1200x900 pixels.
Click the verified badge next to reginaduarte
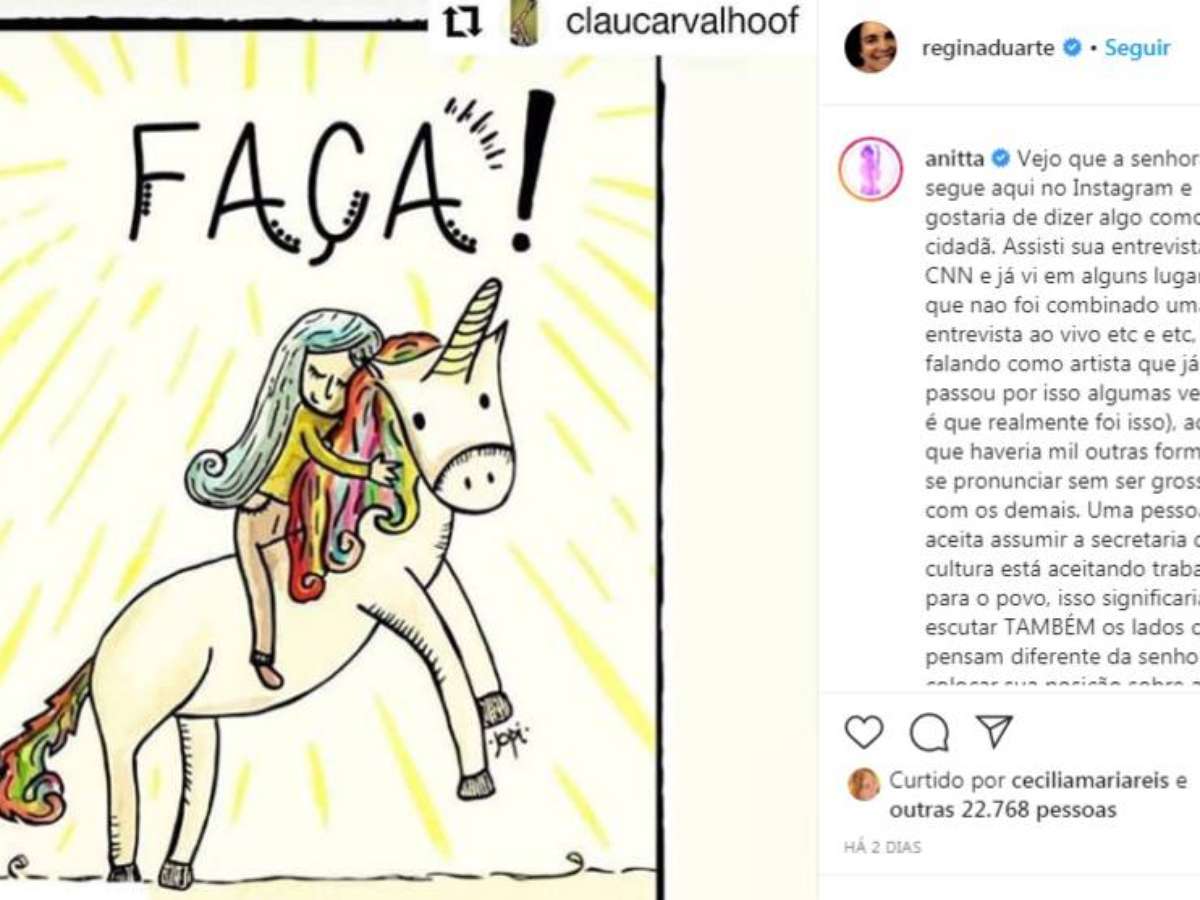click(1072, 47)
